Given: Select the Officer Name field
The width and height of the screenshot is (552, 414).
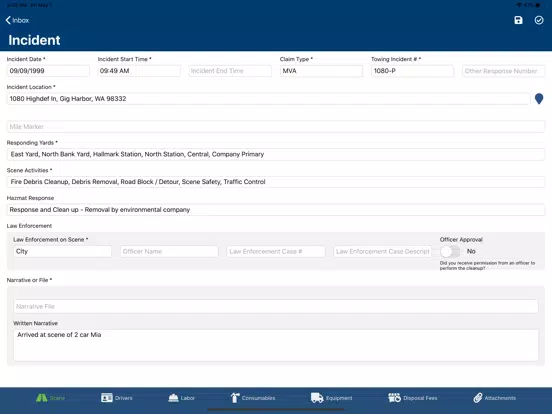Looking at the screenshot, I should click(169, 251).
